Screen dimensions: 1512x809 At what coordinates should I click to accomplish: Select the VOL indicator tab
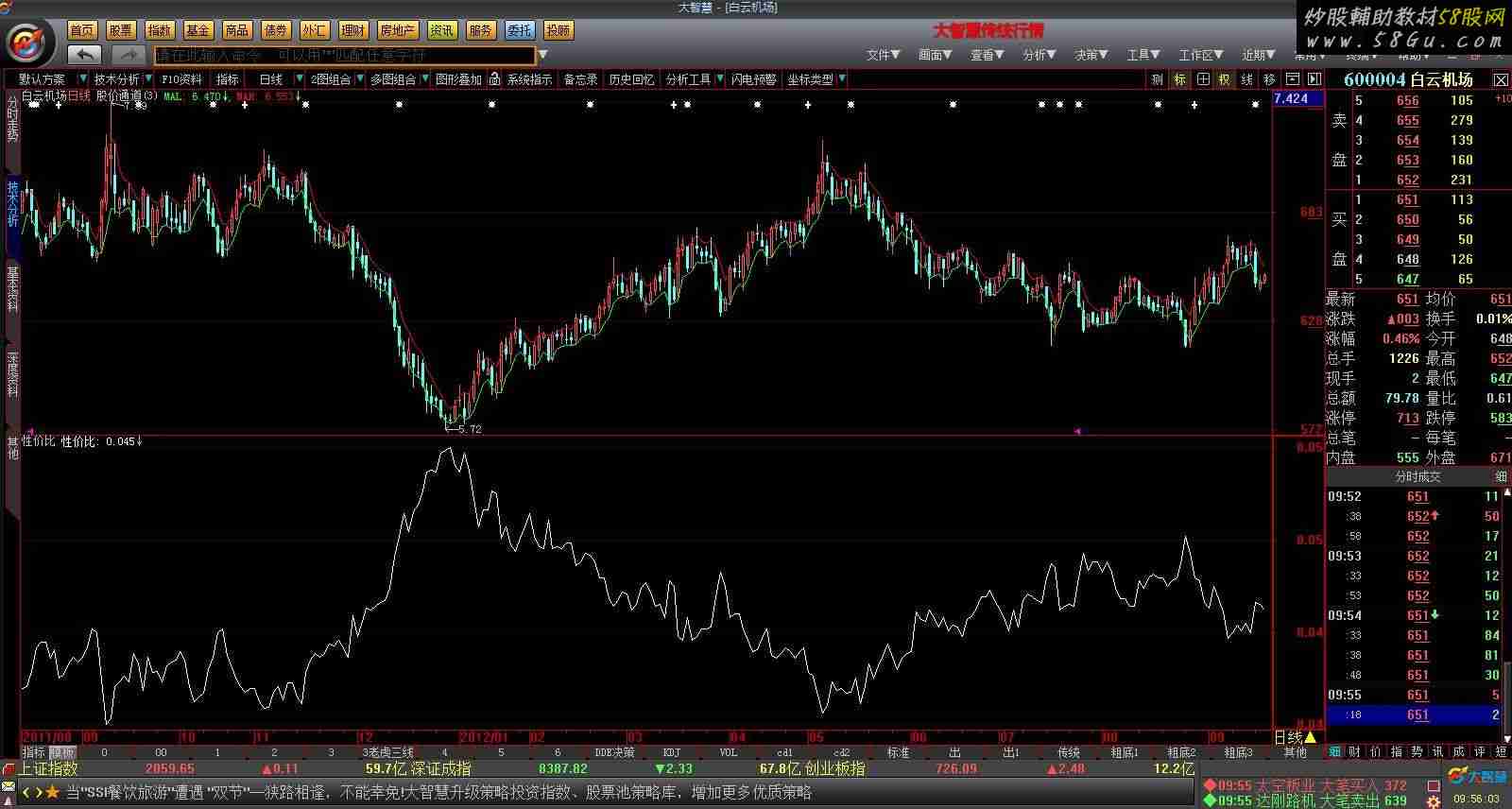point(728,752)
